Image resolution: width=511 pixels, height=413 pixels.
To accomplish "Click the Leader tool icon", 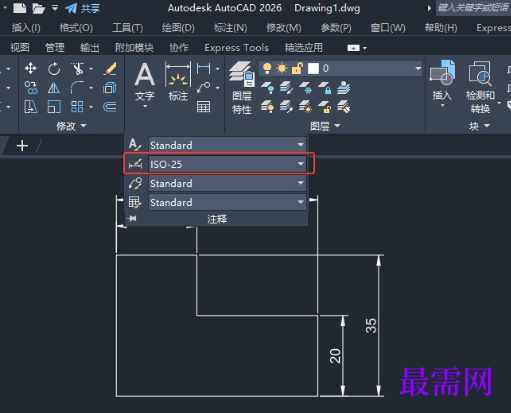I will click(x=203, y=88).
